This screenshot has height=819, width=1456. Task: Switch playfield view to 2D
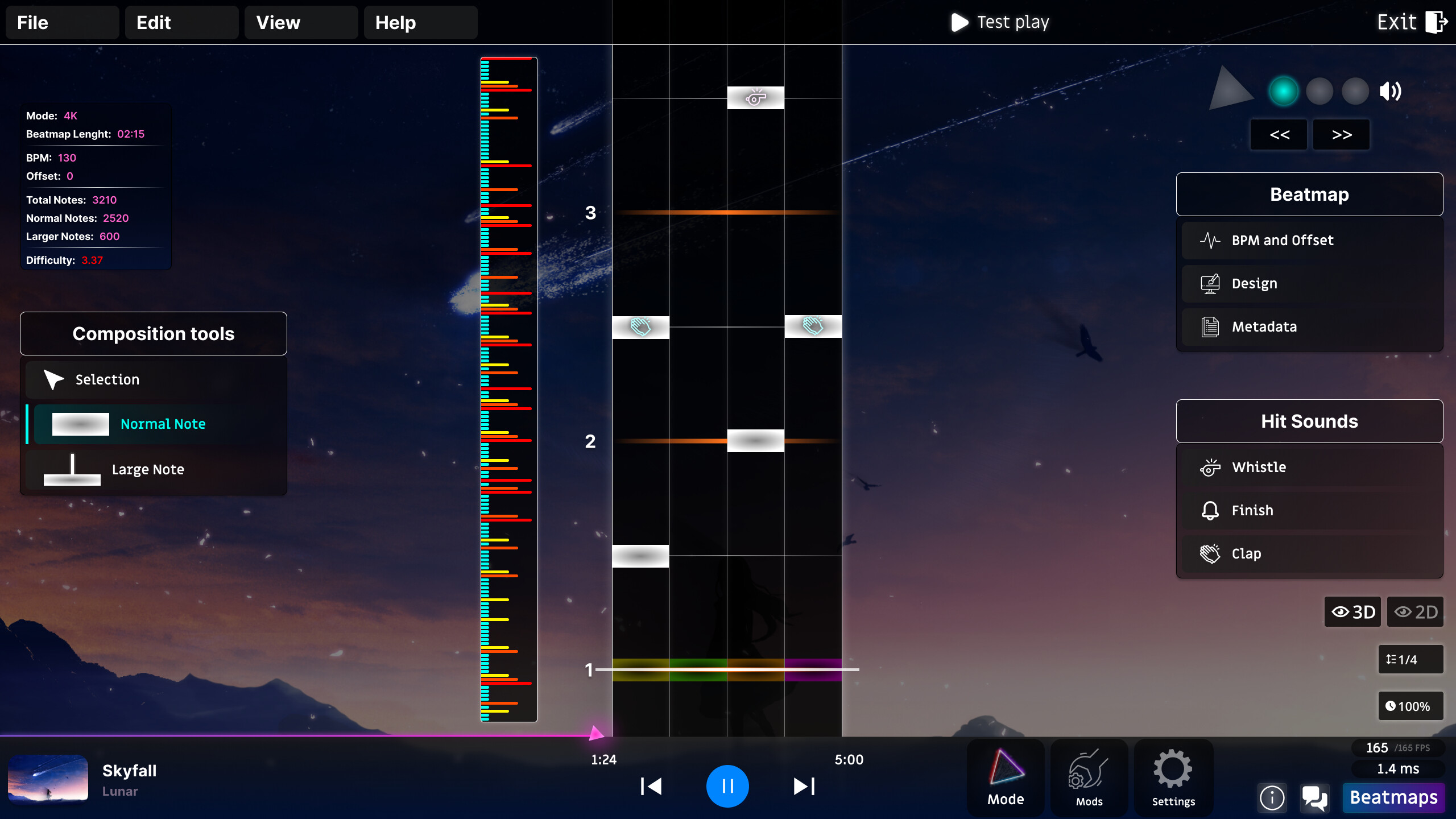tap(1416, 612)
